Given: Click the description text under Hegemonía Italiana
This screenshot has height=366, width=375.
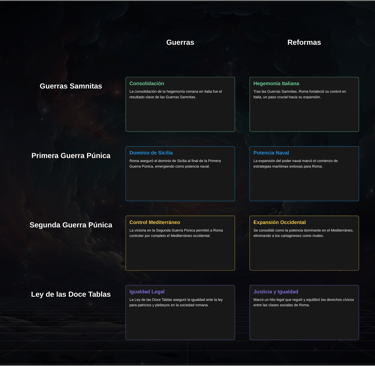Looking at the screenshot, I should [x=300, y=94].
